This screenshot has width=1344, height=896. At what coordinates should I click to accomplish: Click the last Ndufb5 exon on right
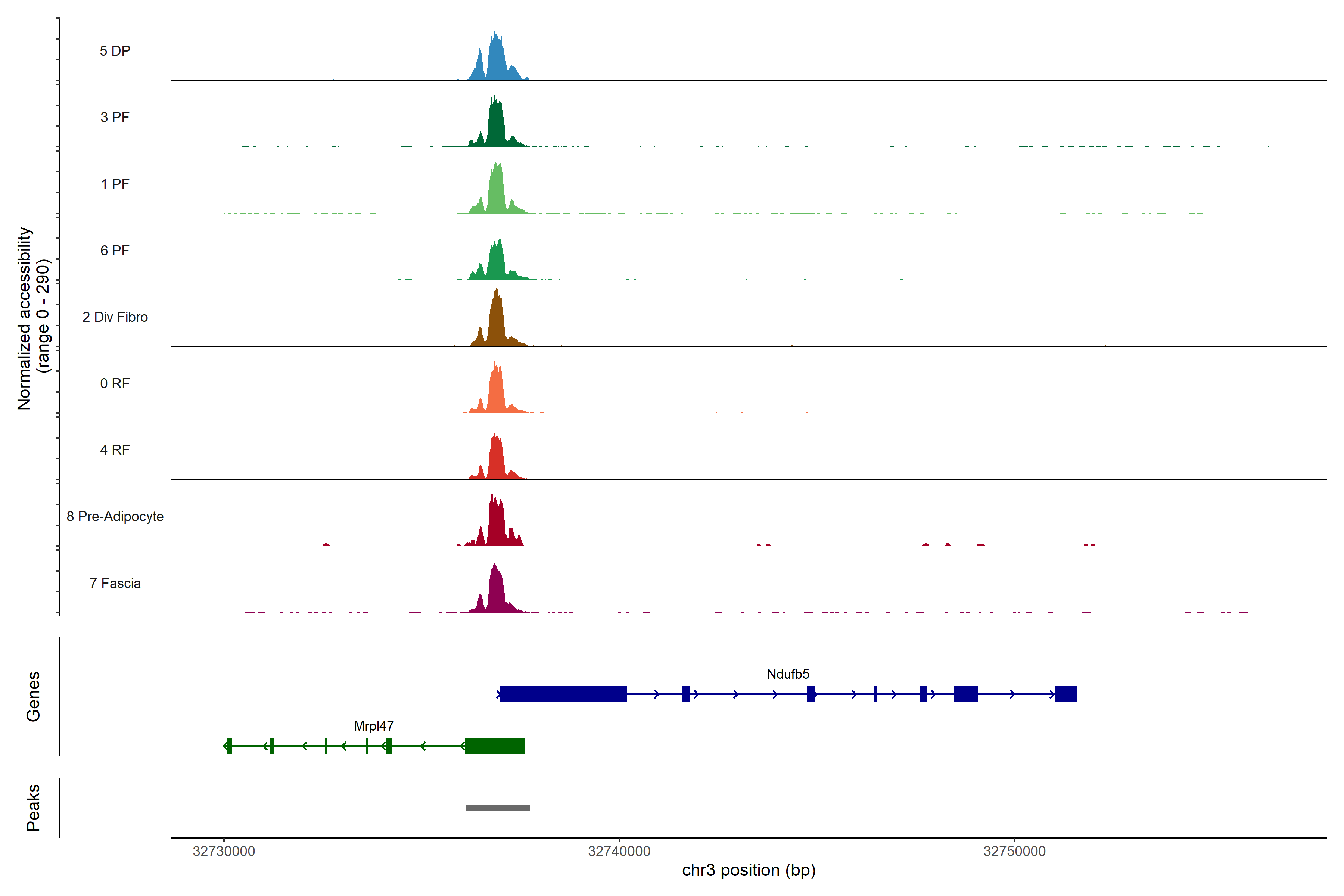click(x=1066, y=694)
